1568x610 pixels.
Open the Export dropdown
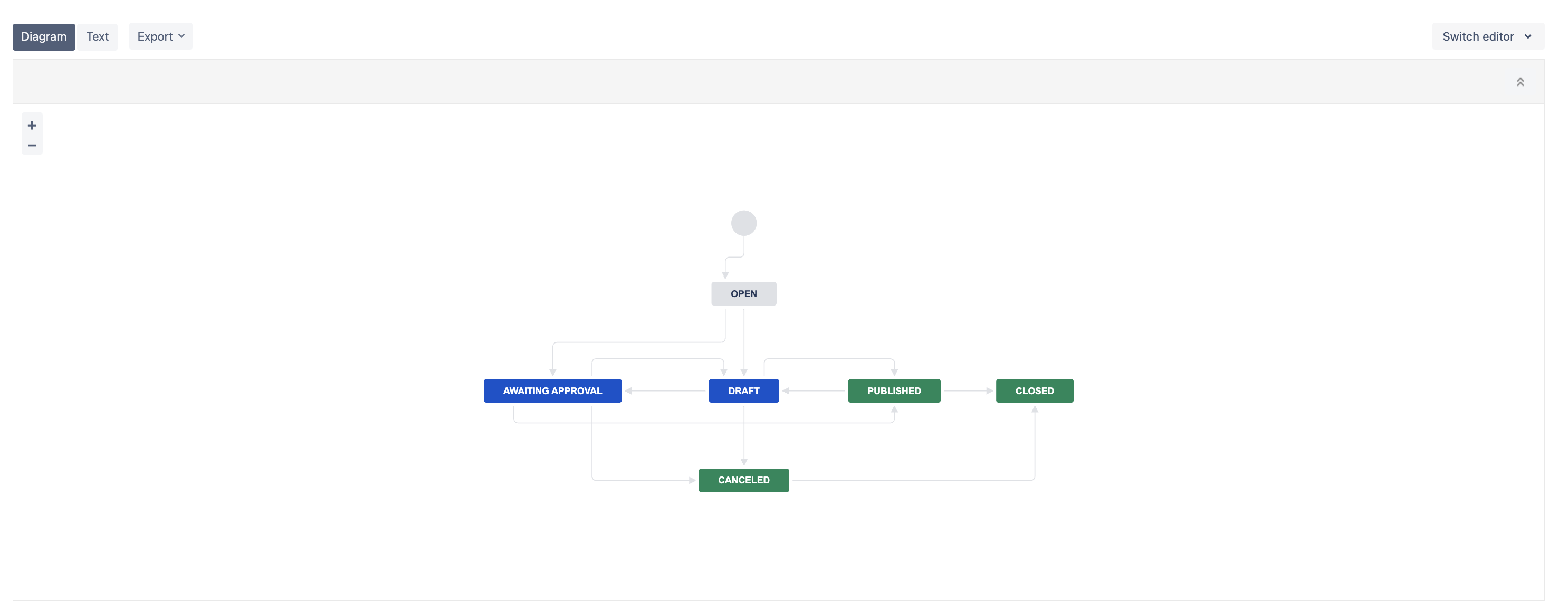click(x=160, y=36)
